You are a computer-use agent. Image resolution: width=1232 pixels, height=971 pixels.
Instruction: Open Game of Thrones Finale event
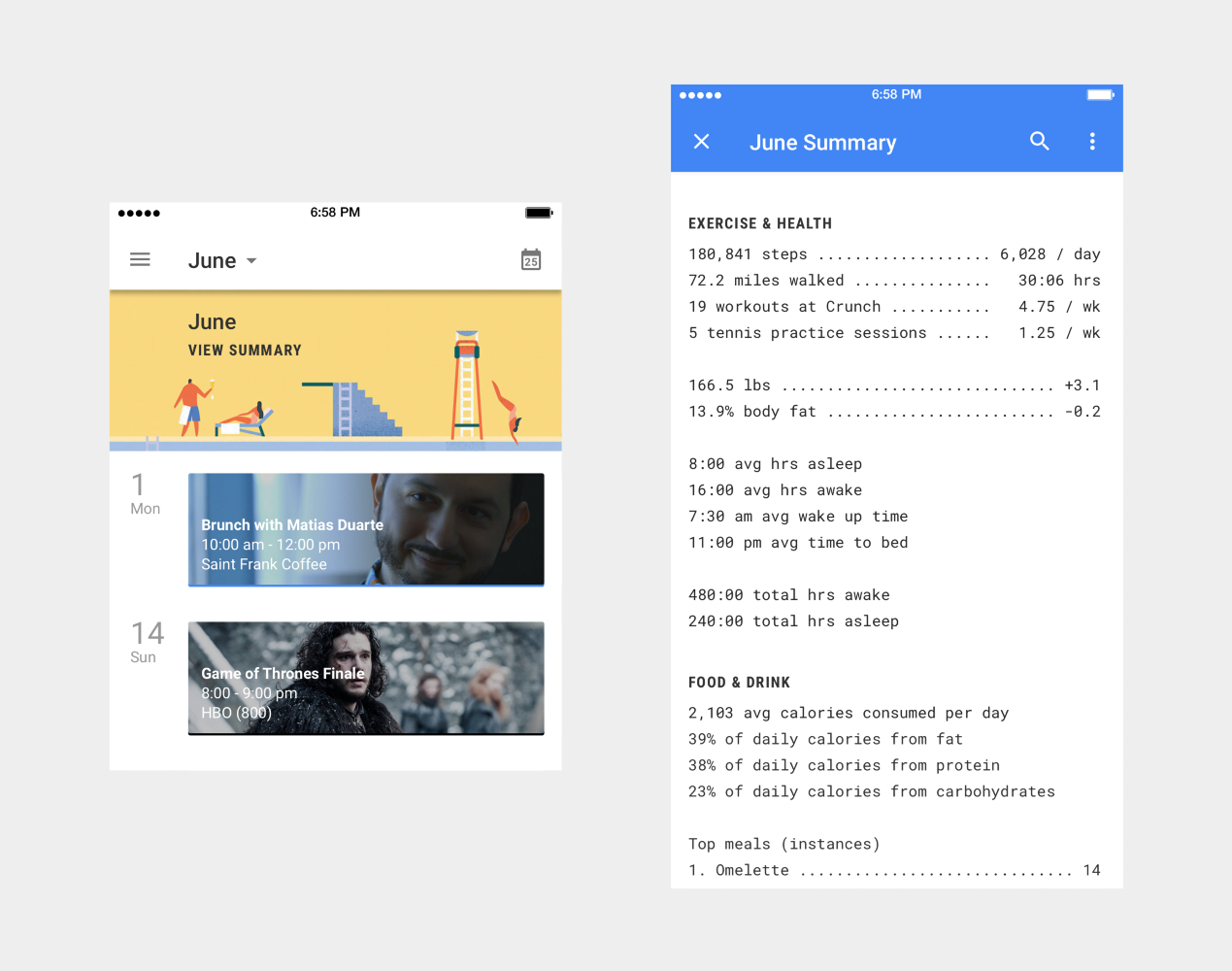click(366, 679)
